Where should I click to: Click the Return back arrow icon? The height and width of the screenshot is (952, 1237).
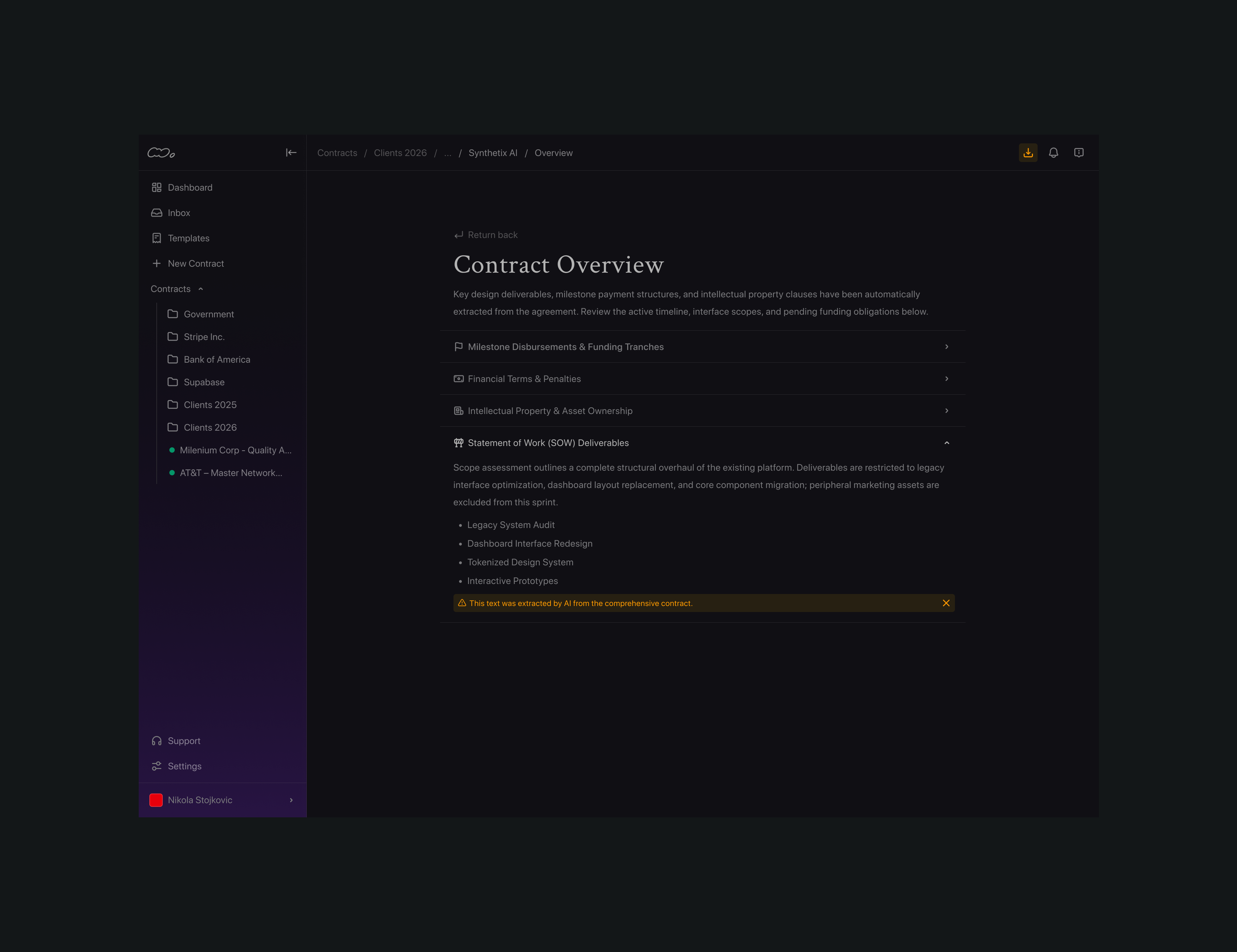[x=459, y=235]
